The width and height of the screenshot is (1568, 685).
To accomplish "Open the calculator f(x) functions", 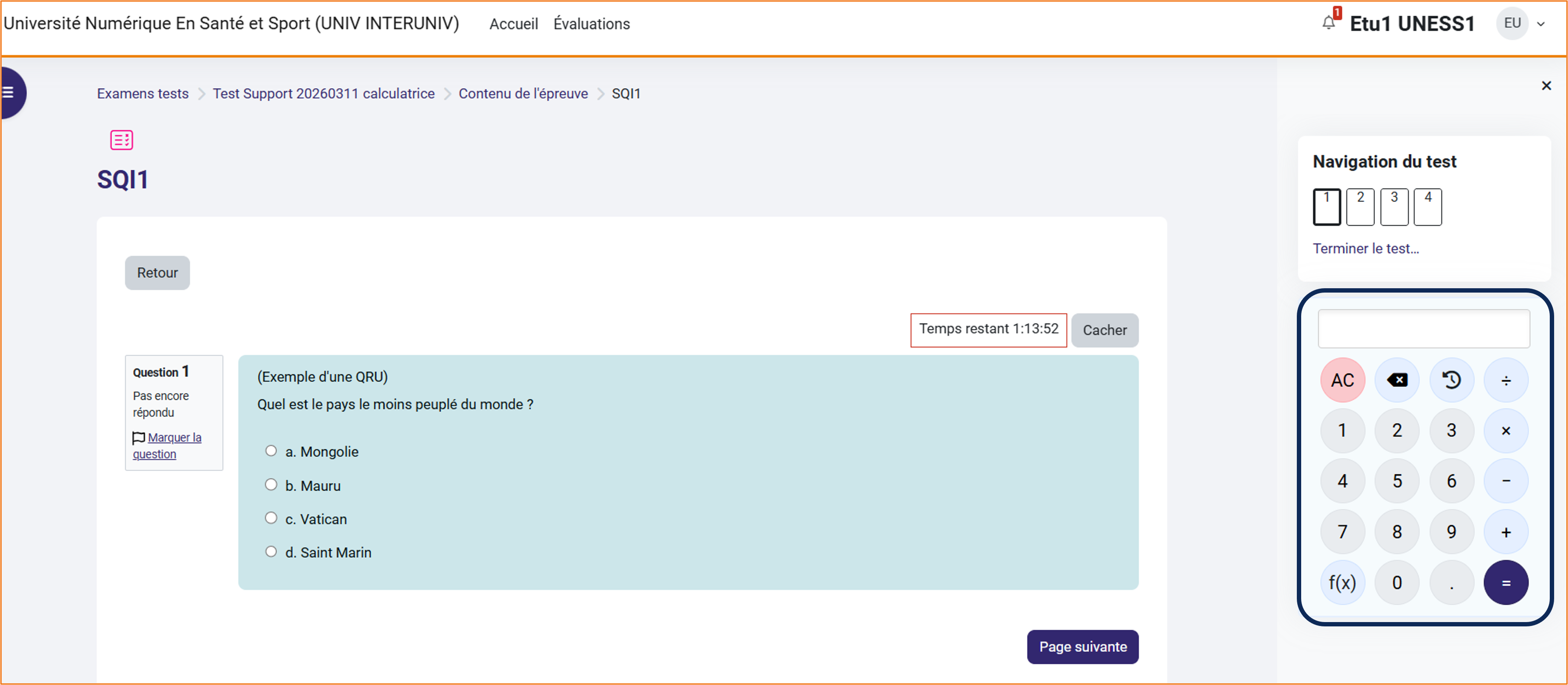I will [x=1342, y=583].
